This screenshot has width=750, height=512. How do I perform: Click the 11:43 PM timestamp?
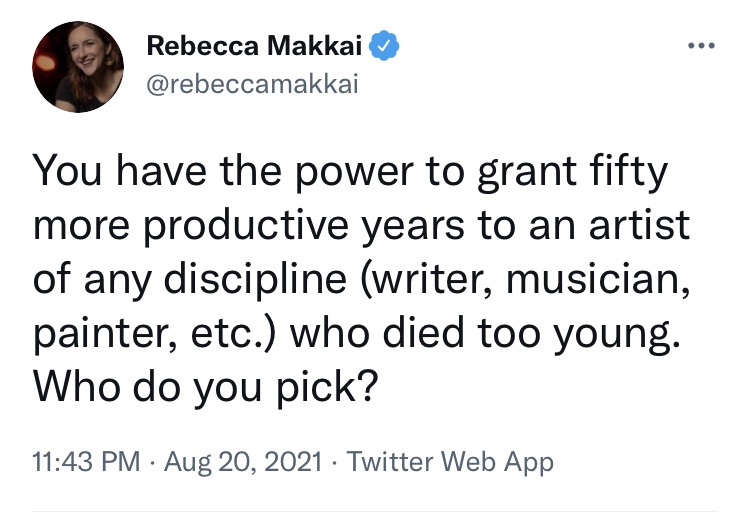84,462
